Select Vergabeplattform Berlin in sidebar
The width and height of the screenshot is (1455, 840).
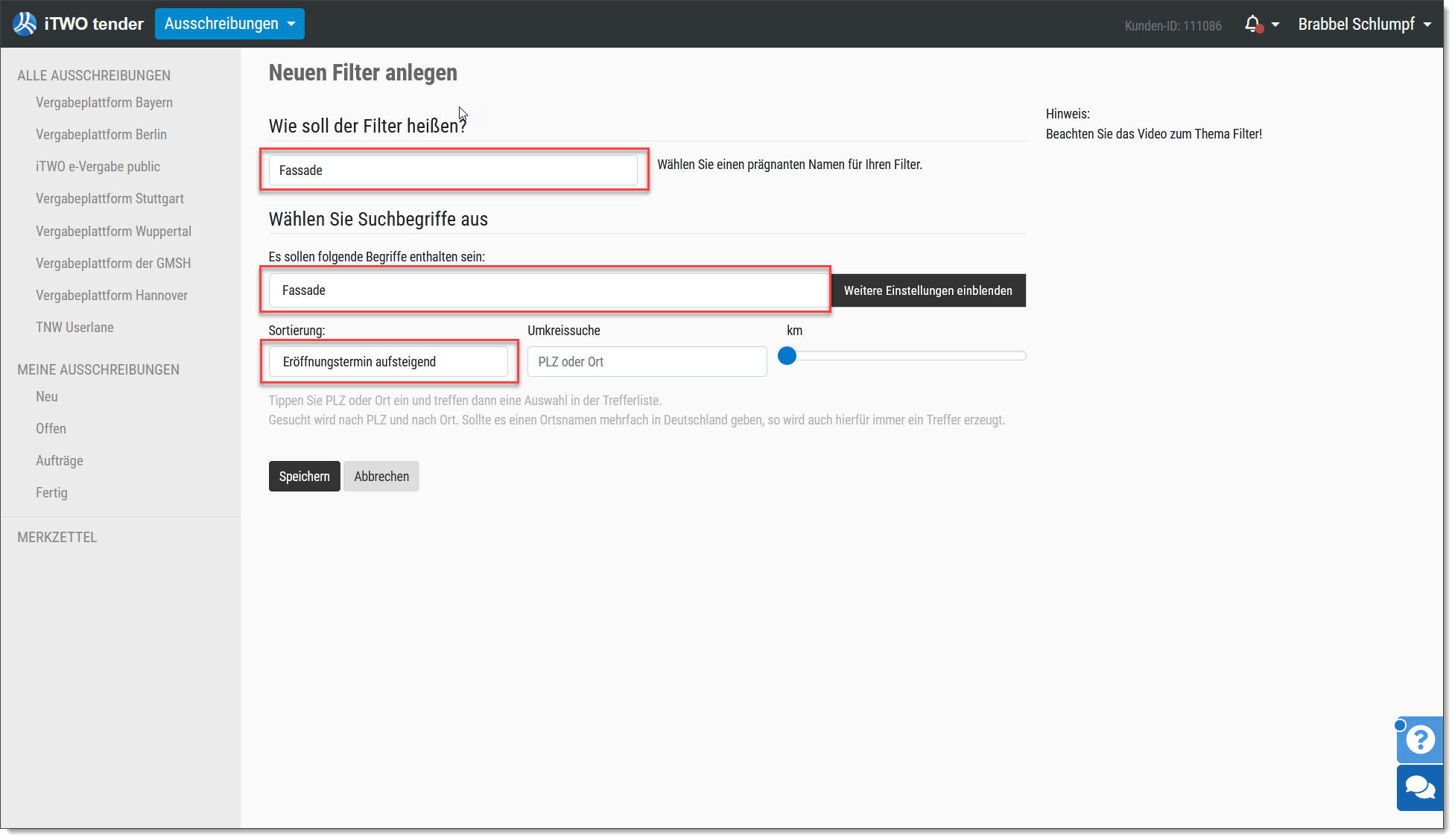pos(101,135)
